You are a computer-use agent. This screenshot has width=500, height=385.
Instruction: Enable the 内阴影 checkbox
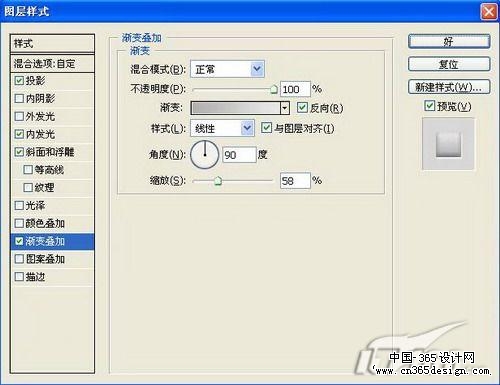(x=19, y=98)
